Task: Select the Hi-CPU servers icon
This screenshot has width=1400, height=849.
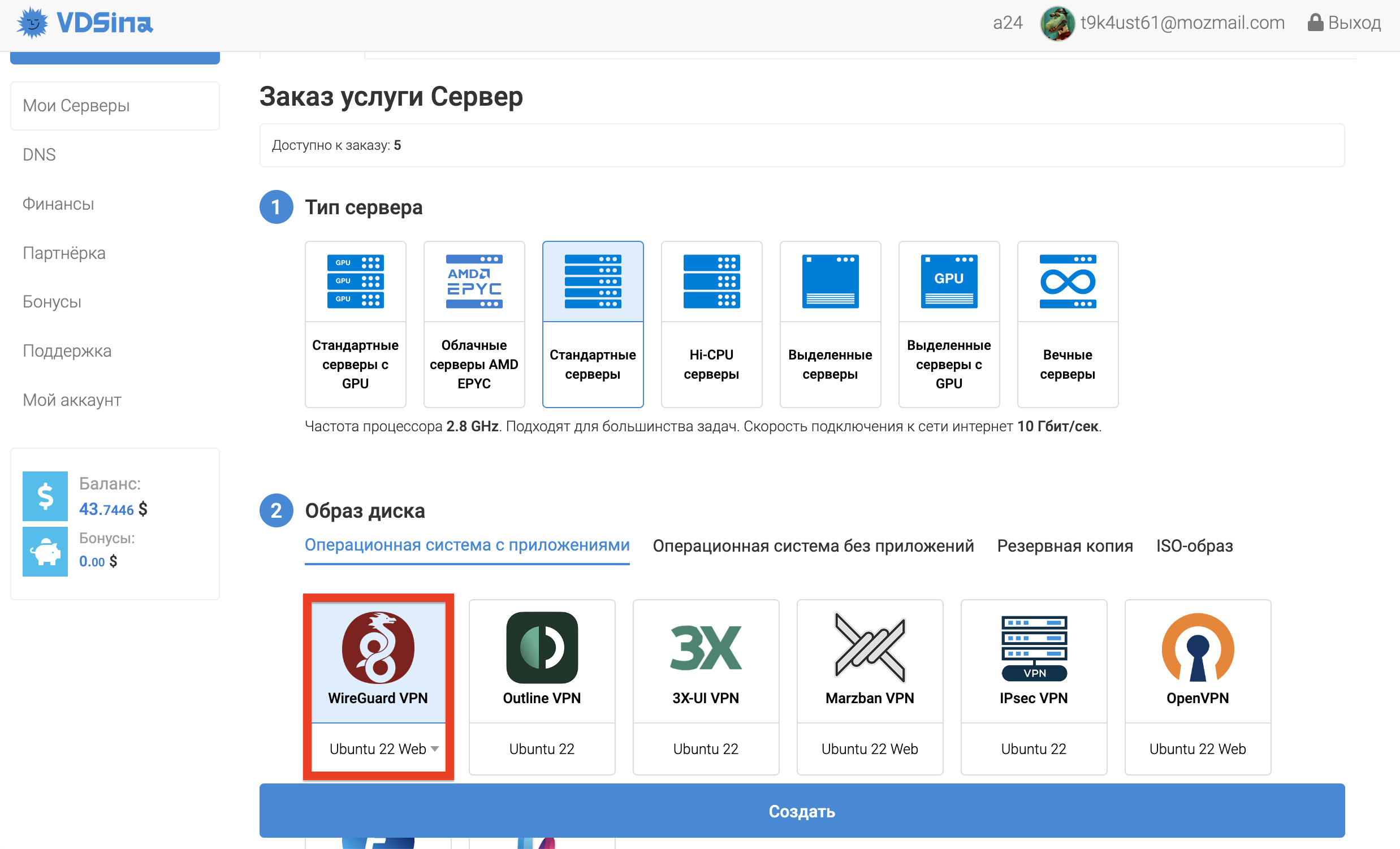Action: coord(711,281)
